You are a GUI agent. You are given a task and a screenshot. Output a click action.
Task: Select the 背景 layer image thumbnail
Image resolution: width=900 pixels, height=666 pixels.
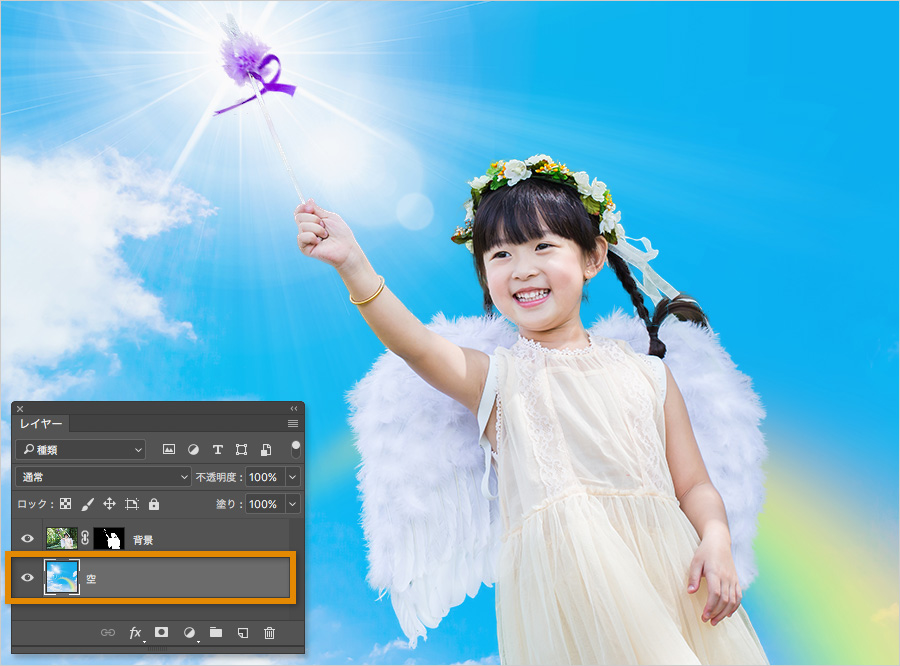(x=61, y=539)
